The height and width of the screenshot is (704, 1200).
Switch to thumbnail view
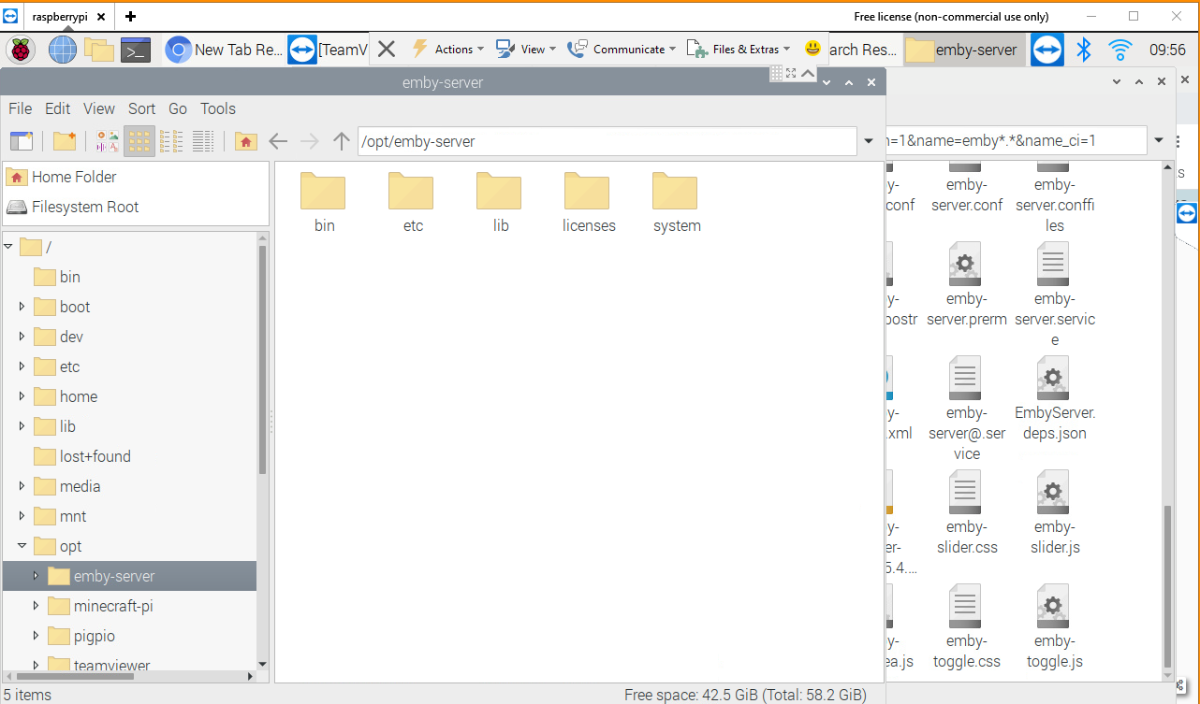(107, 142)
